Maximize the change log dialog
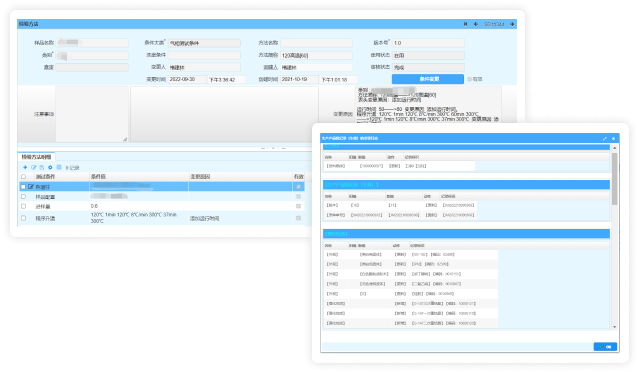Screen dimensions: 639x373 605,139
